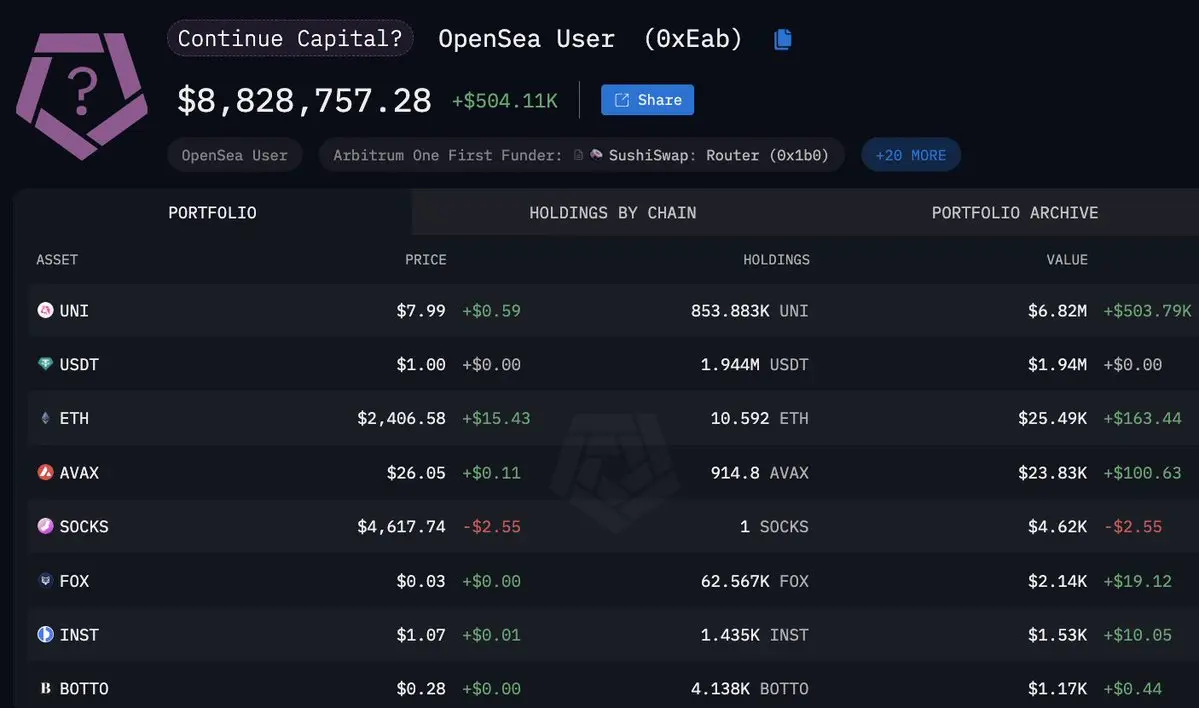Click the FOX token icon
The height and width of the screenshot is (708, 1199).
pos(46,580)
